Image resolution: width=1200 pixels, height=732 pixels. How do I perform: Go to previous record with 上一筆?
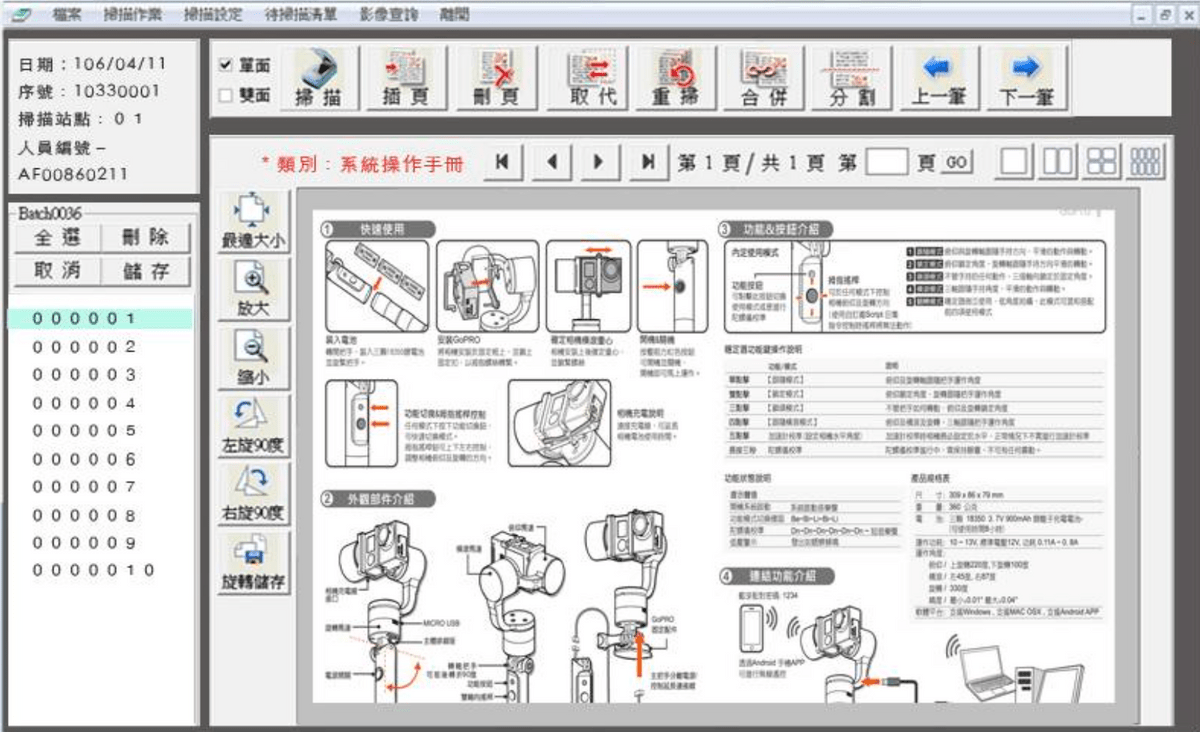(938, 78)
